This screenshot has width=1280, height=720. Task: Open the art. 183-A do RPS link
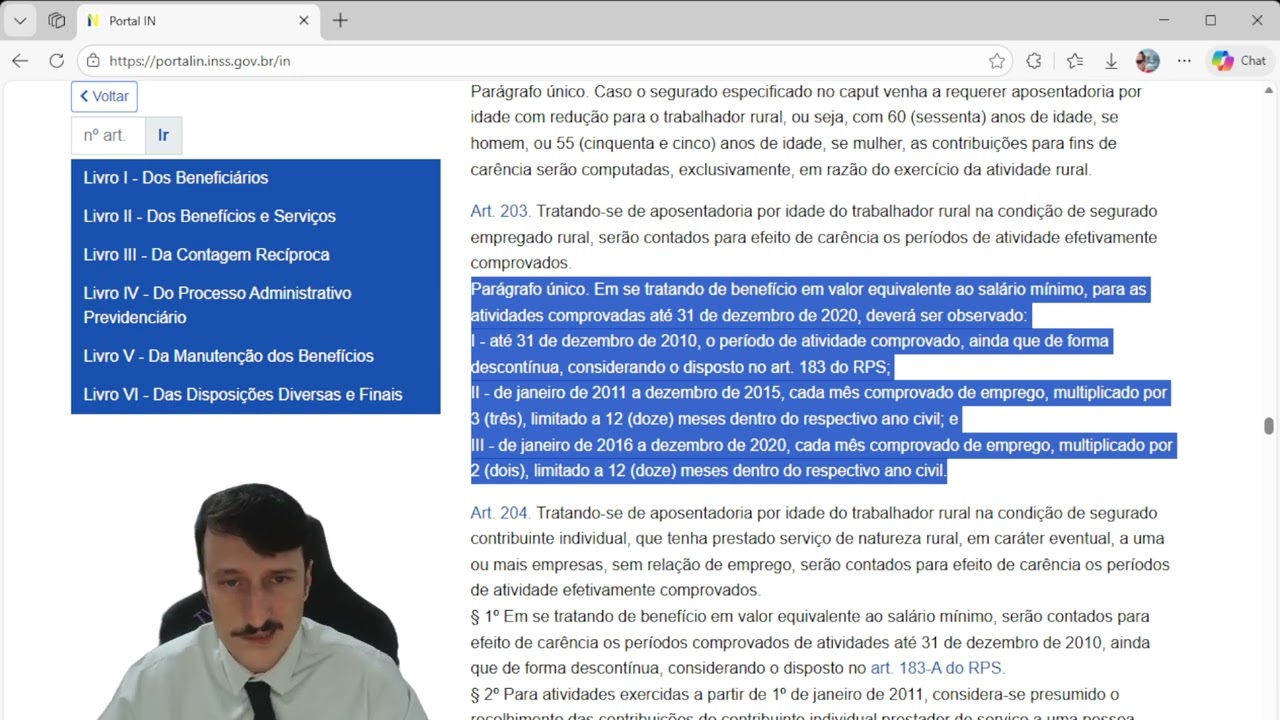tap(937, 668)
